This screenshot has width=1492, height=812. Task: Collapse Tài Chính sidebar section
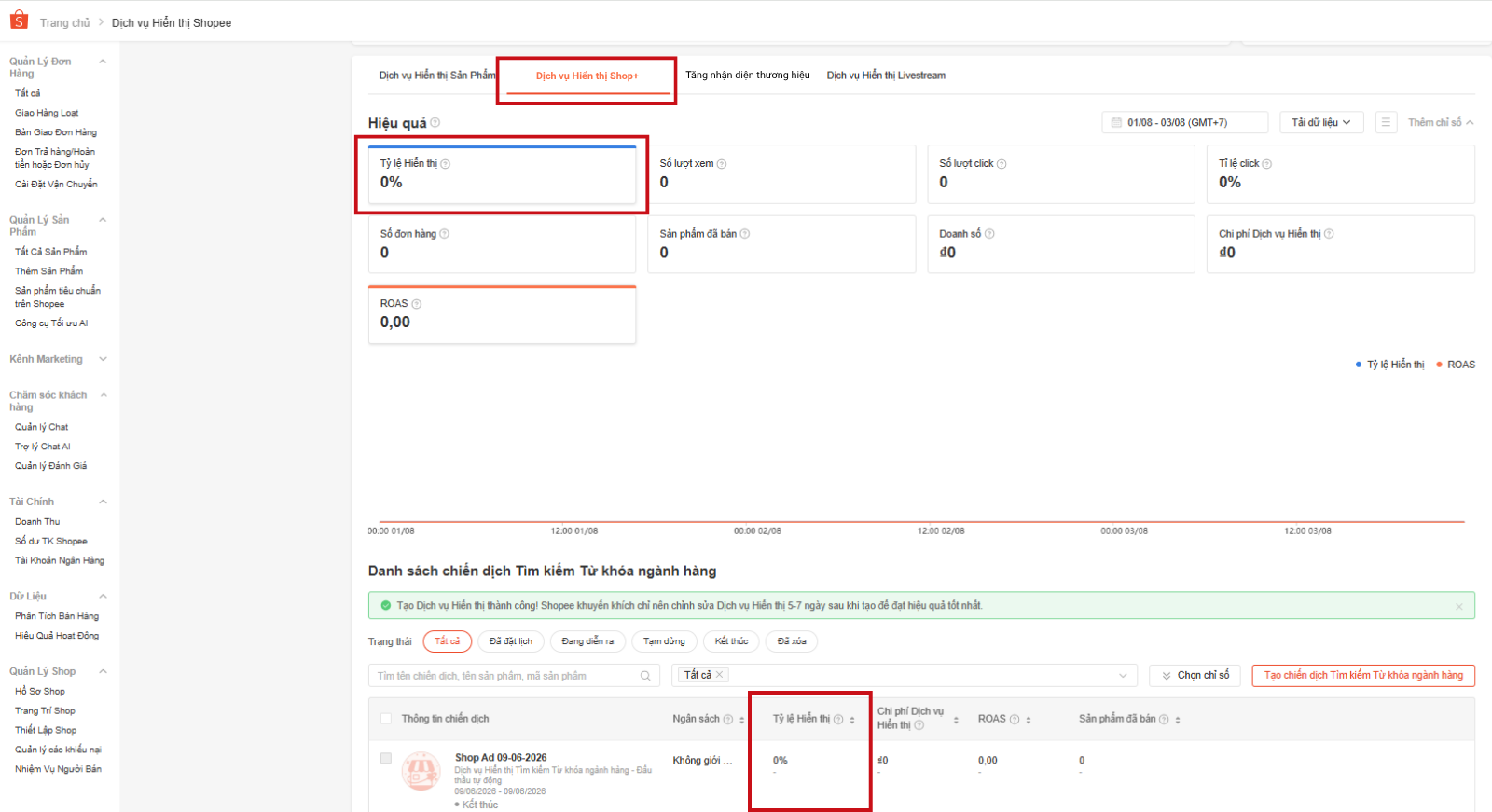coord(103,502)
